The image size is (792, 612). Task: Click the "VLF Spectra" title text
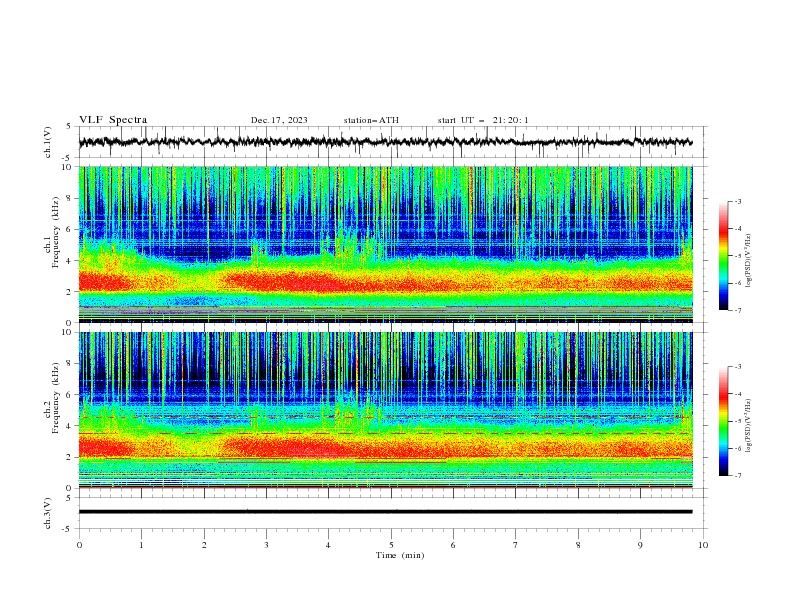pyautogui.click(x=113, y=120)
